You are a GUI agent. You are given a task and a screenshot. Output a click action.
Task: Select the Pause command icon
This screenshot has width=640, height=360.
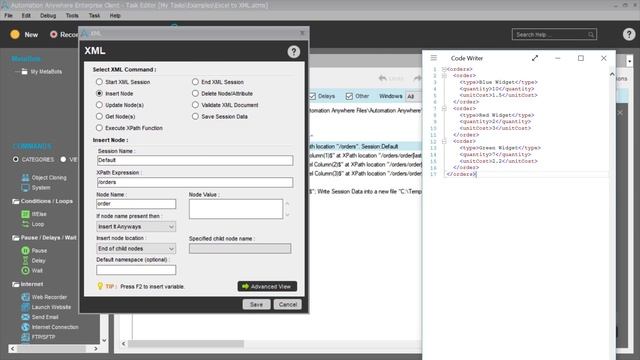[x=25, y=250]
